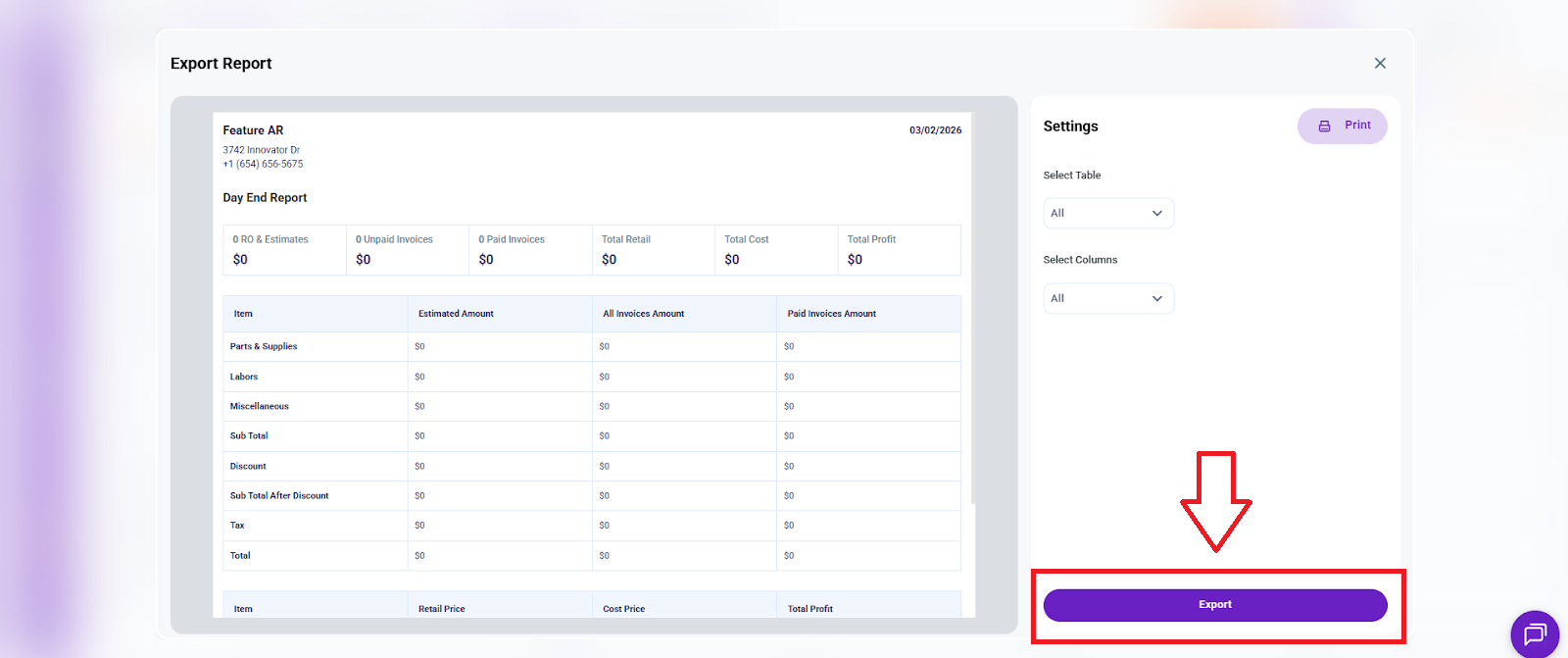Select the Estimated Amount column header
The width and height of the screenshot is (1568, 658).
point(456,314)
